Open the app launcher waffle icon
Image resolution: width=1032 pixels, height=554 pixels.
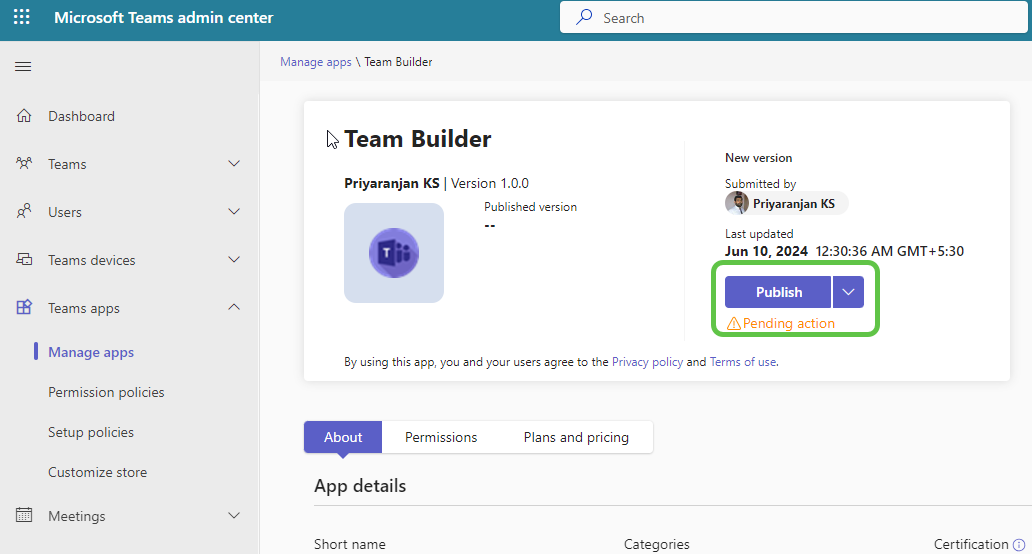(22, 17)
